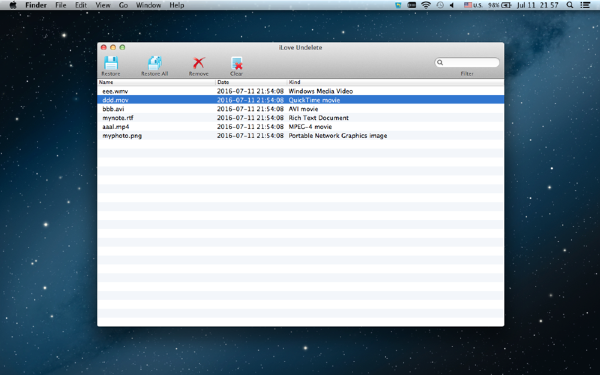Click inside the Filter search field
This screenshot has width=600, height=375.
[x=467, y=62]
